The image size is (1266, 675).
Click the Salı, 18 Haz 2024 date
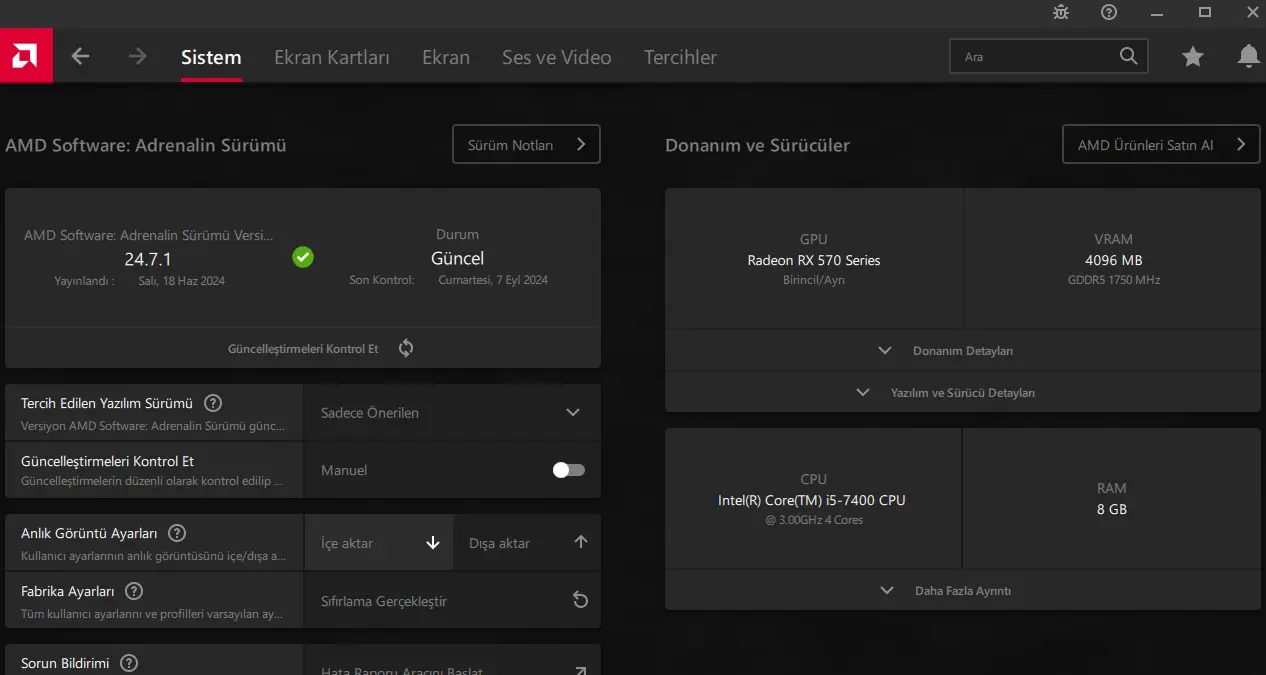(x=181, y=281)
